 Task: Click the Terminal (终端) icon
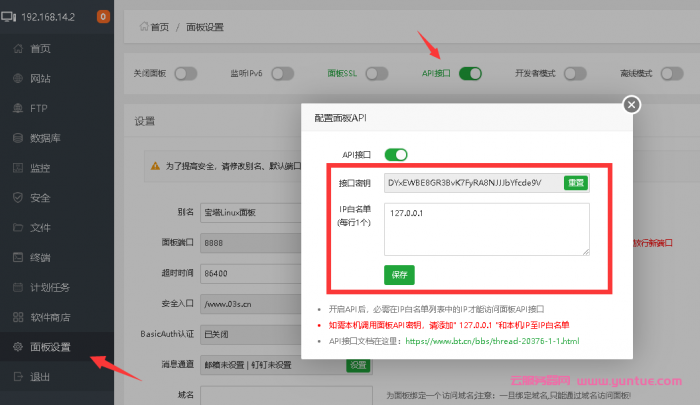pyautogui.click(x=17, y=257)
